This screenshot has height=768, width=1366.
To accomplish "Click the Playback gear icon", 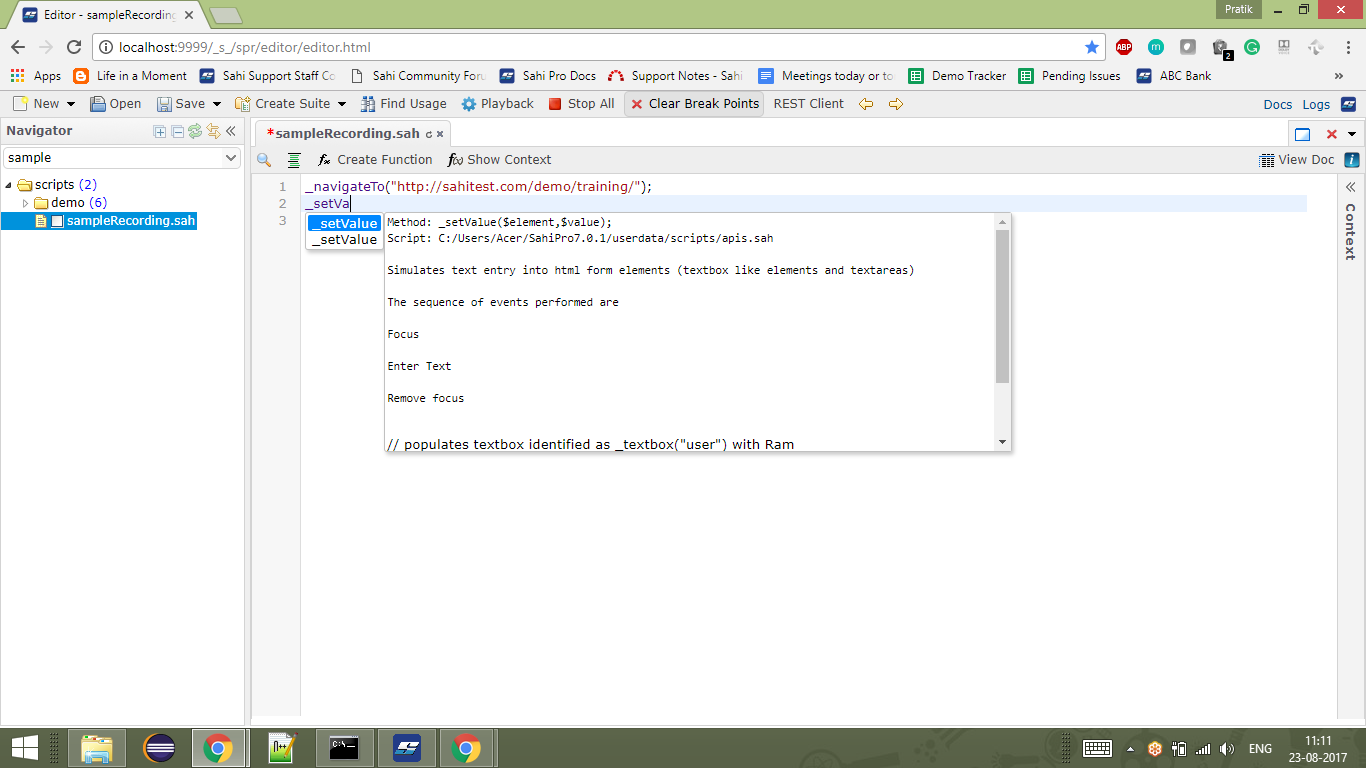I will [x=469, y=104].
